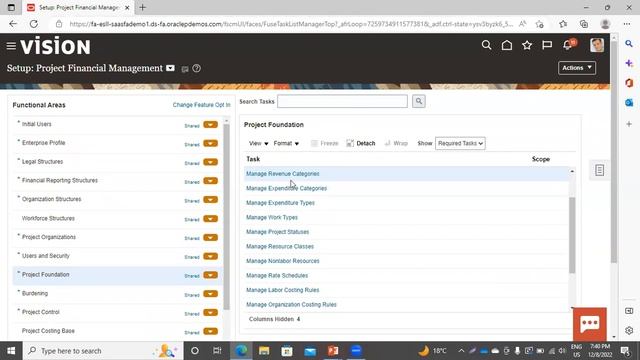The height and width of the screenshot is (360, 640).
Task: Open Manage Rate Schedules task
Action: pyautogui.click(x=277, y=276)
